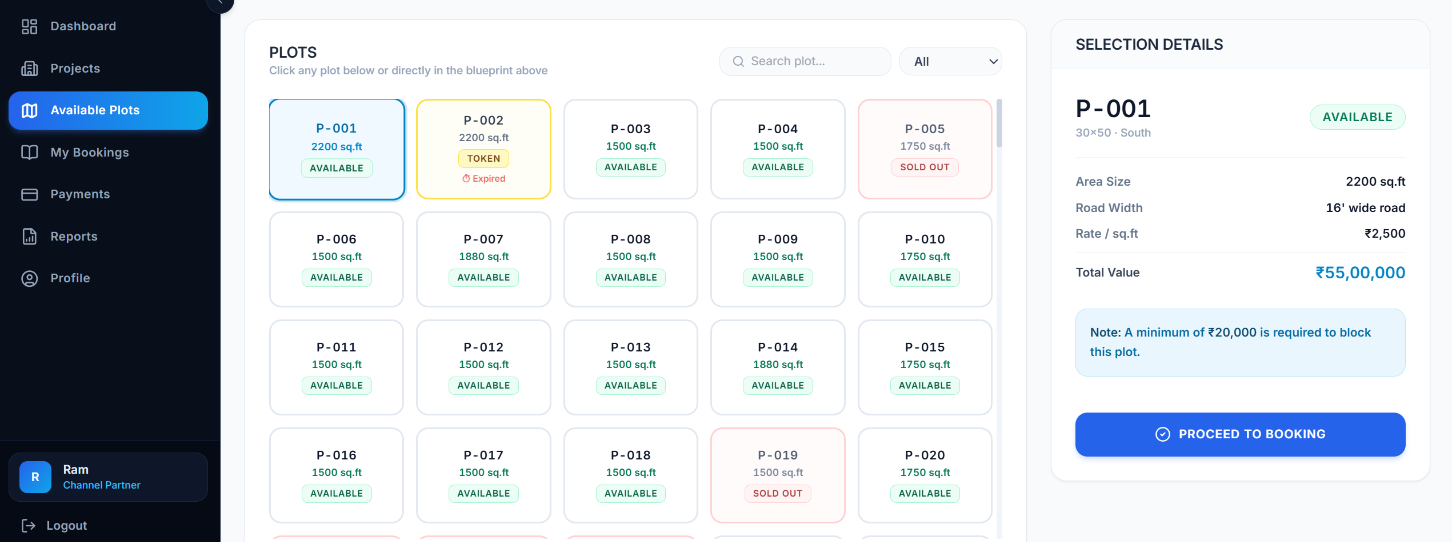Click the Reports document icon
Viewport: 1452px width, 542px height.
click(30, 236)
